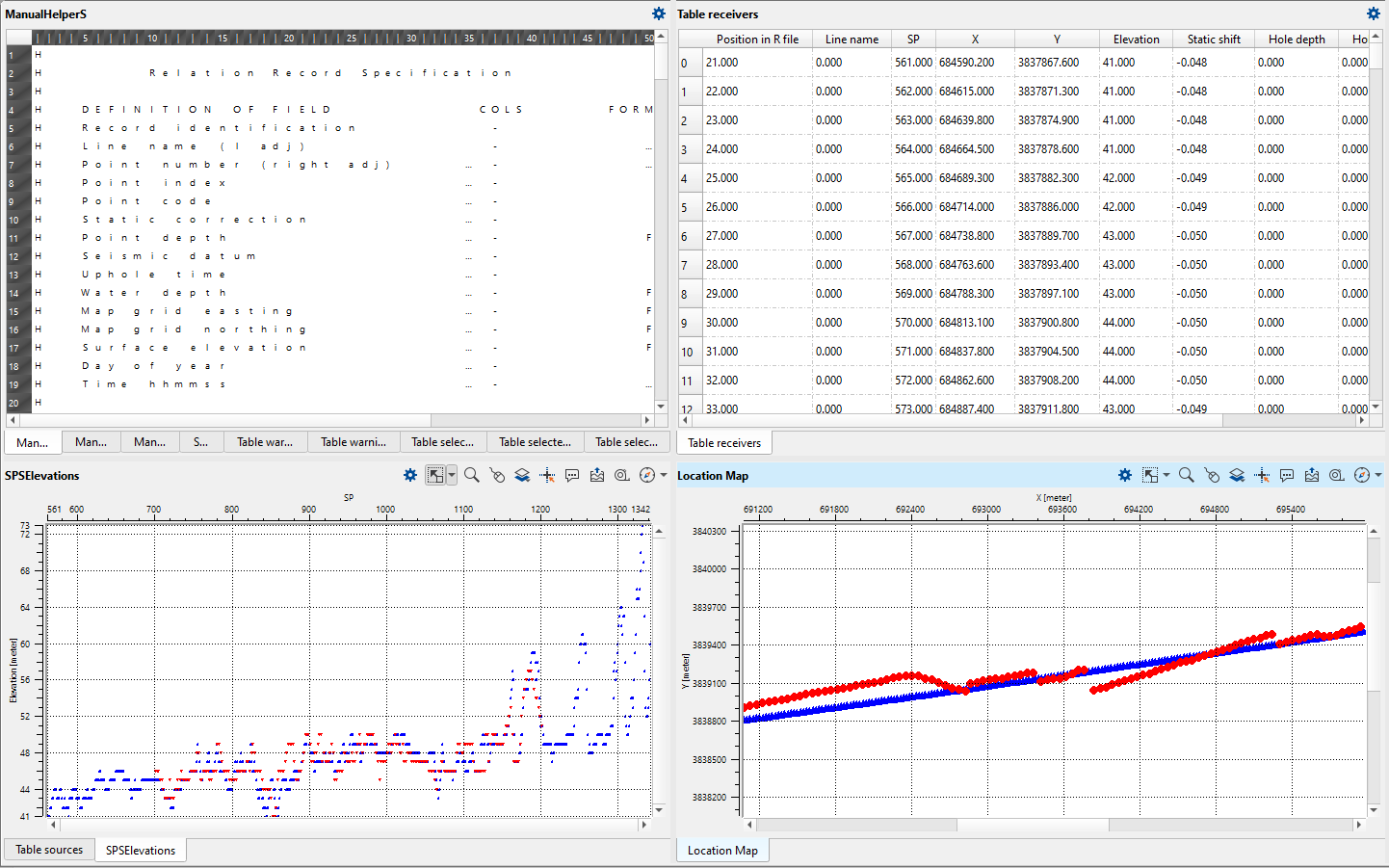This screenshot has height=868, width=1389.
Task: Select mouse mode icon in Location Map toolbar
Action: pyautogui.click(x=1212, y=475)
